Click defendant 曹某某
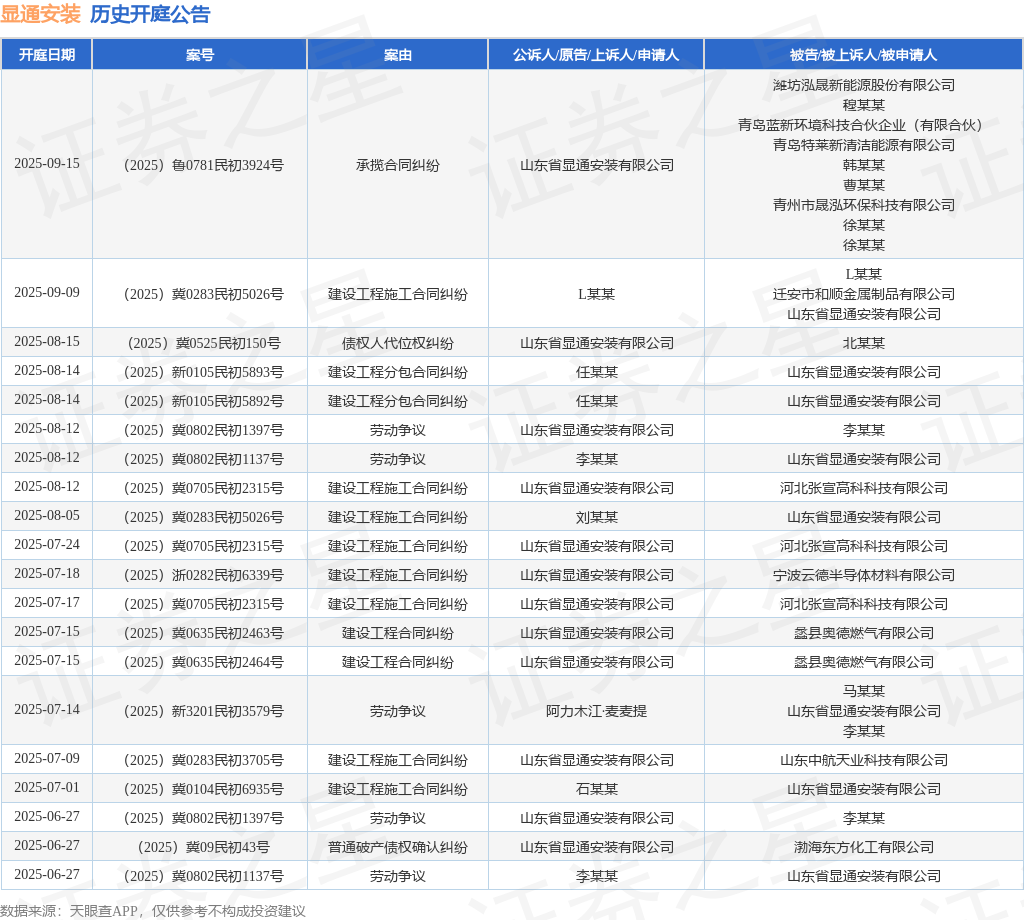 (x=863, y=185)
